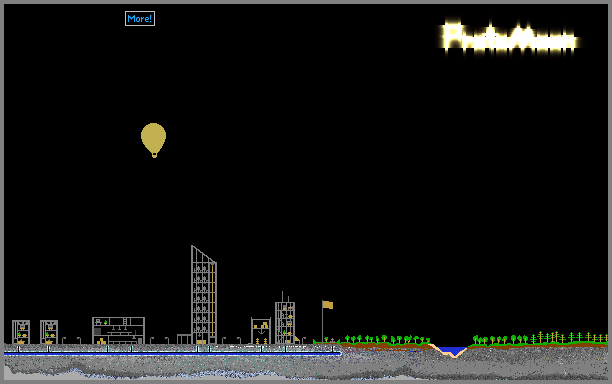
Task: Select the second small tower building
Action: pos(49,332)
